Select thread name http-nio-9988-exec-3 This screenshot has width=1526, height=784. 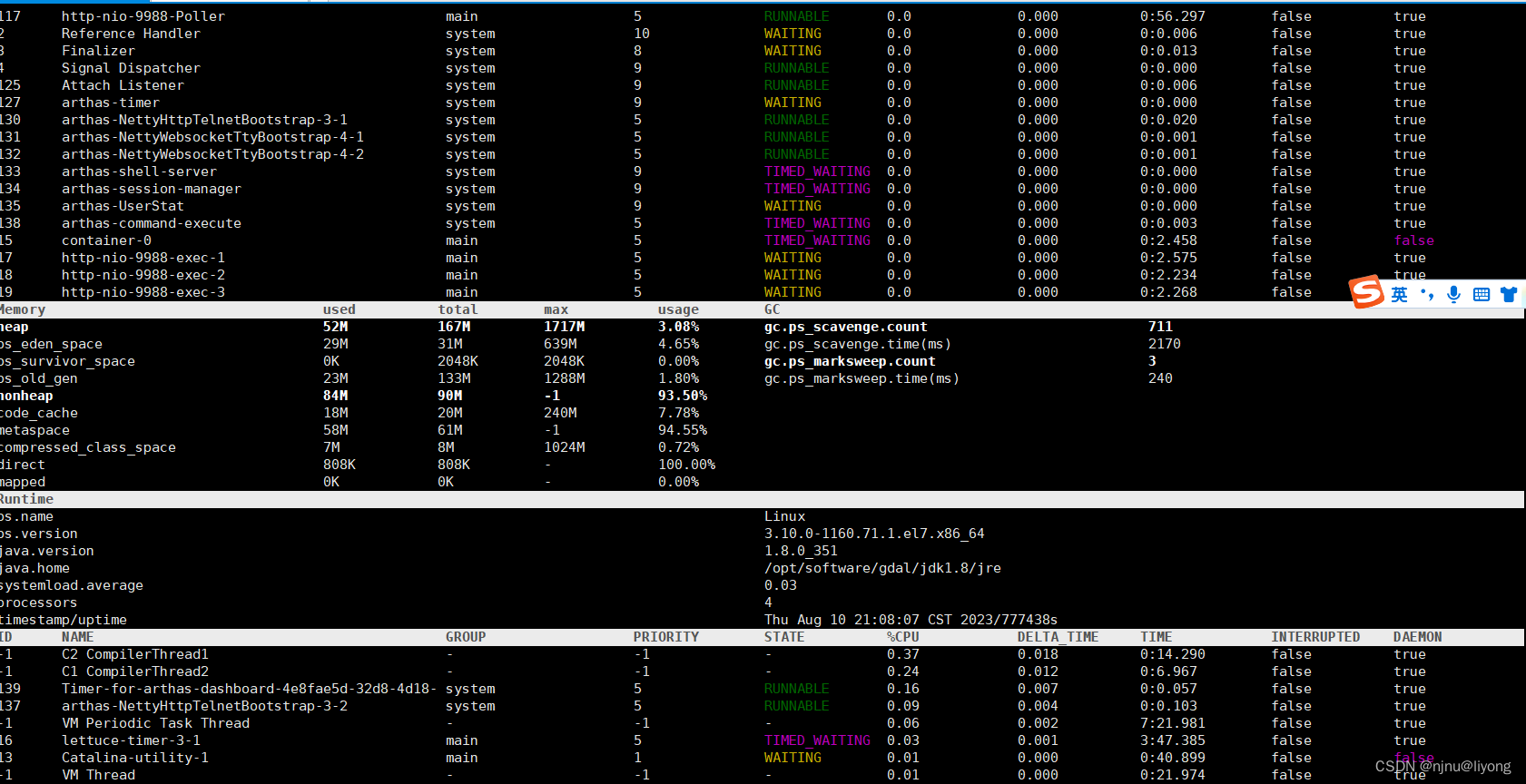pos(143,292)
